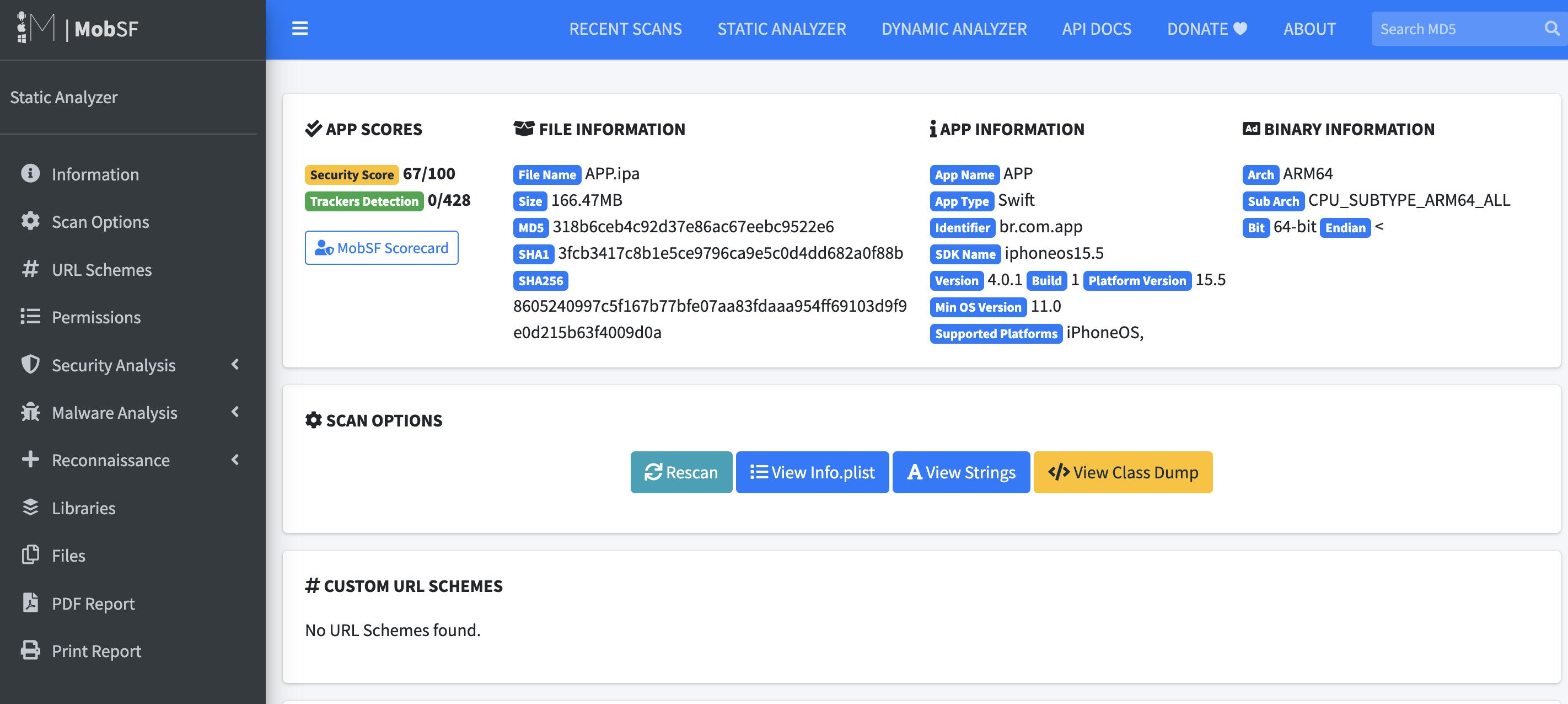The width and height of the screenshot is (1568, 704).
Task: Select the View Strings option
Action: (960, 472)
